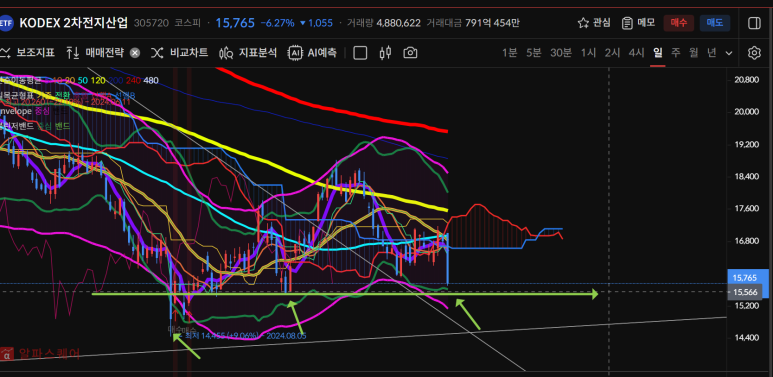
Task: Toggle the 240 moving average legend
Action: click(x=133, y=80)
